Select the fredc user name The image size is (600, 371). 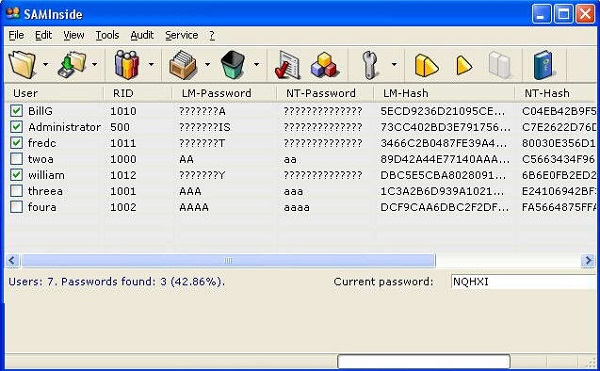click(42, 143)
